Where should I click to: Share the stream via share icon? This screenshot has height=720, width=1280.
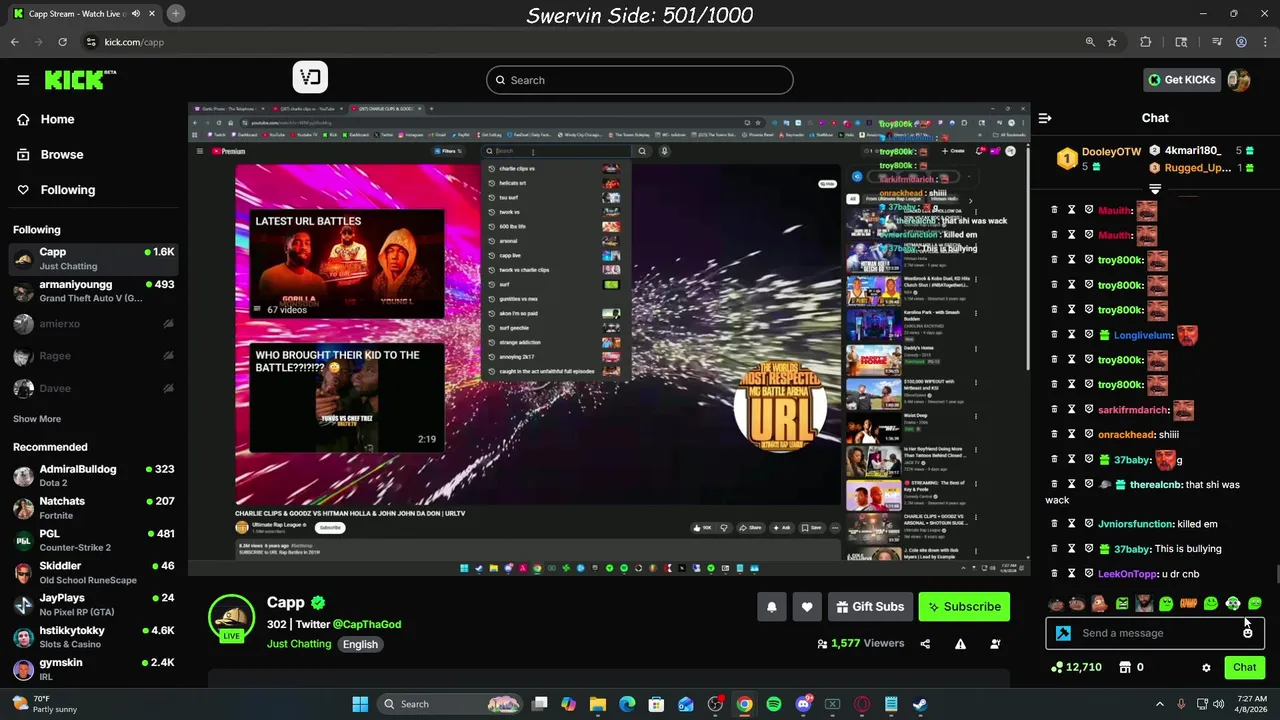(925, 644)
